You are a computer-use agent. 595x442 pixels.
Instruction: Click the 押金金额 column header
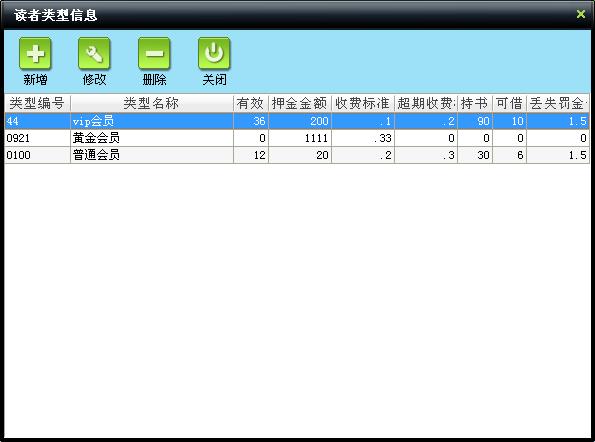(x=300, y=103)
